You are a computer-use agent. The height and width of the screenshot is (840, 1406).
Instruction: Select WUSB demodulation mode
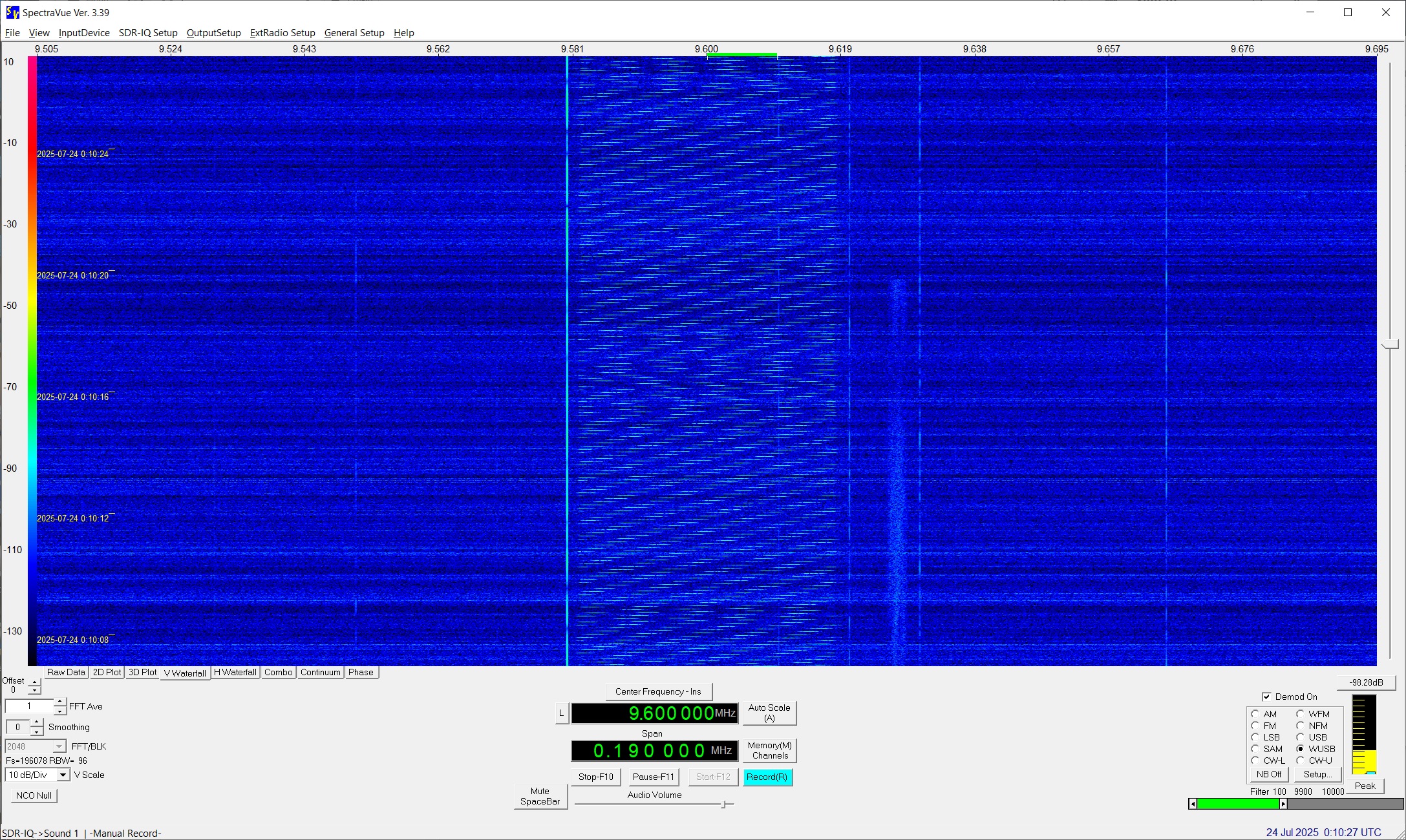[1300, 749]
